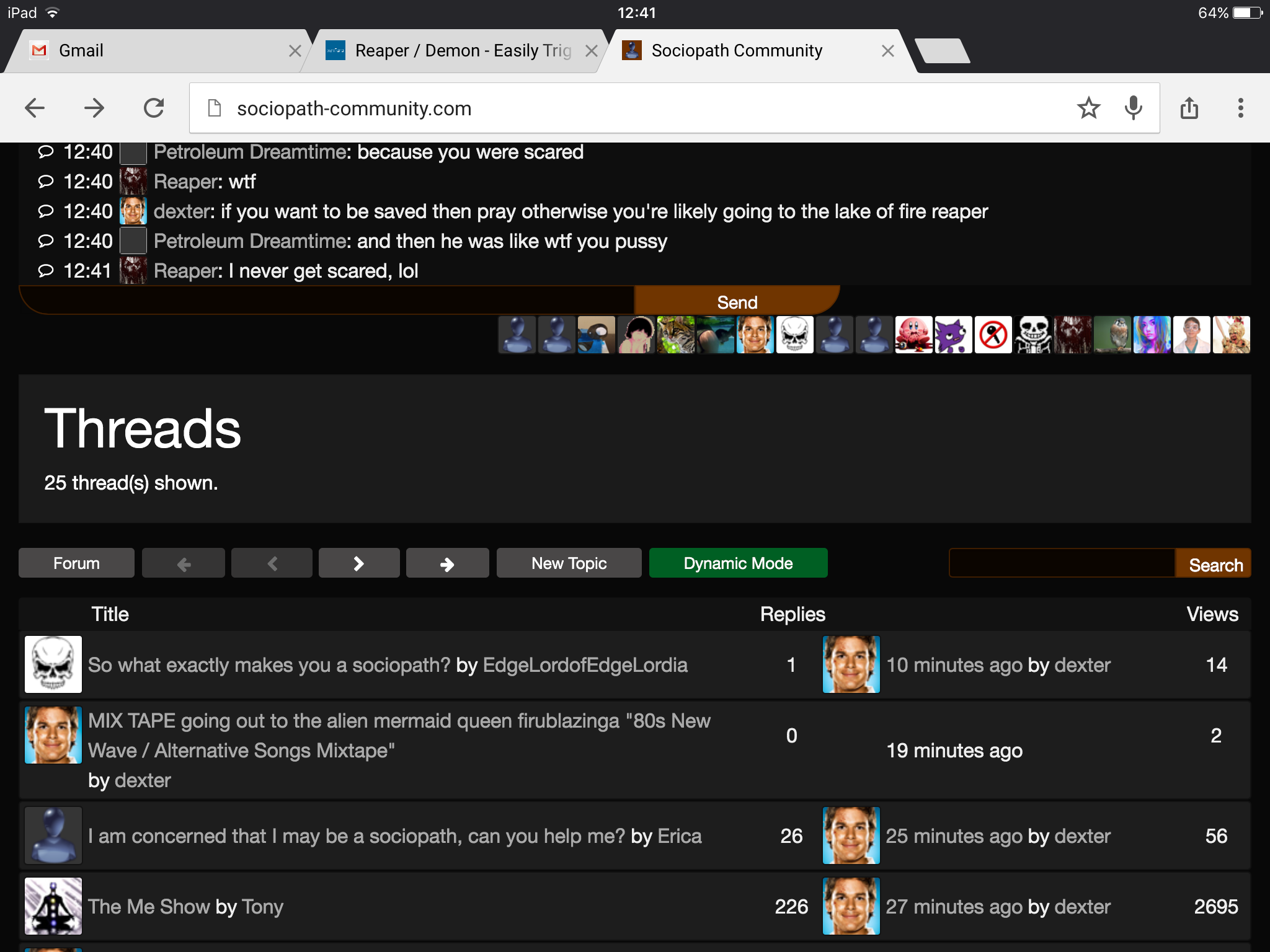The height and width of the screenshot is (952, 1270).
Task: Click the Title column header
Action: click(110, 614)
